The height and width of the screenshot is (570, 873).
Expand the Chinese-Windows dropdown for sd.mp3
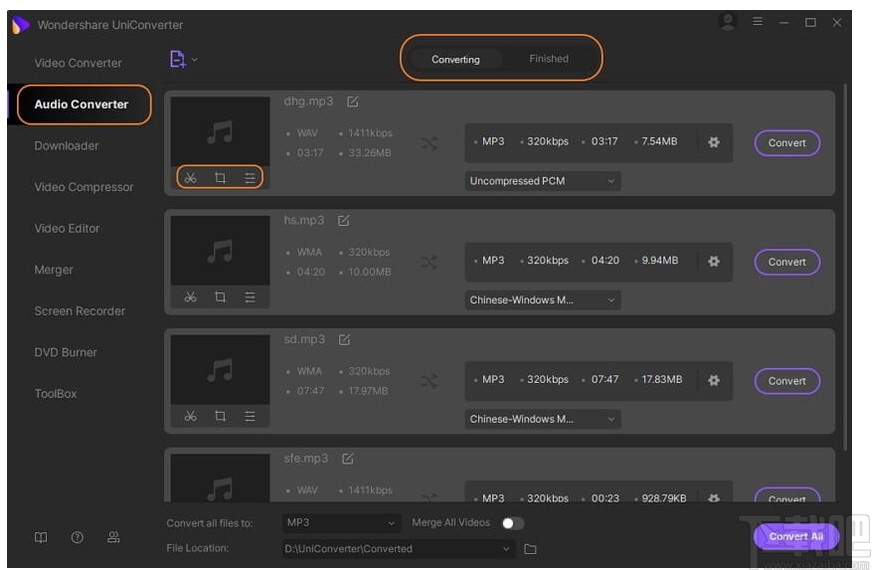point(543,419)
